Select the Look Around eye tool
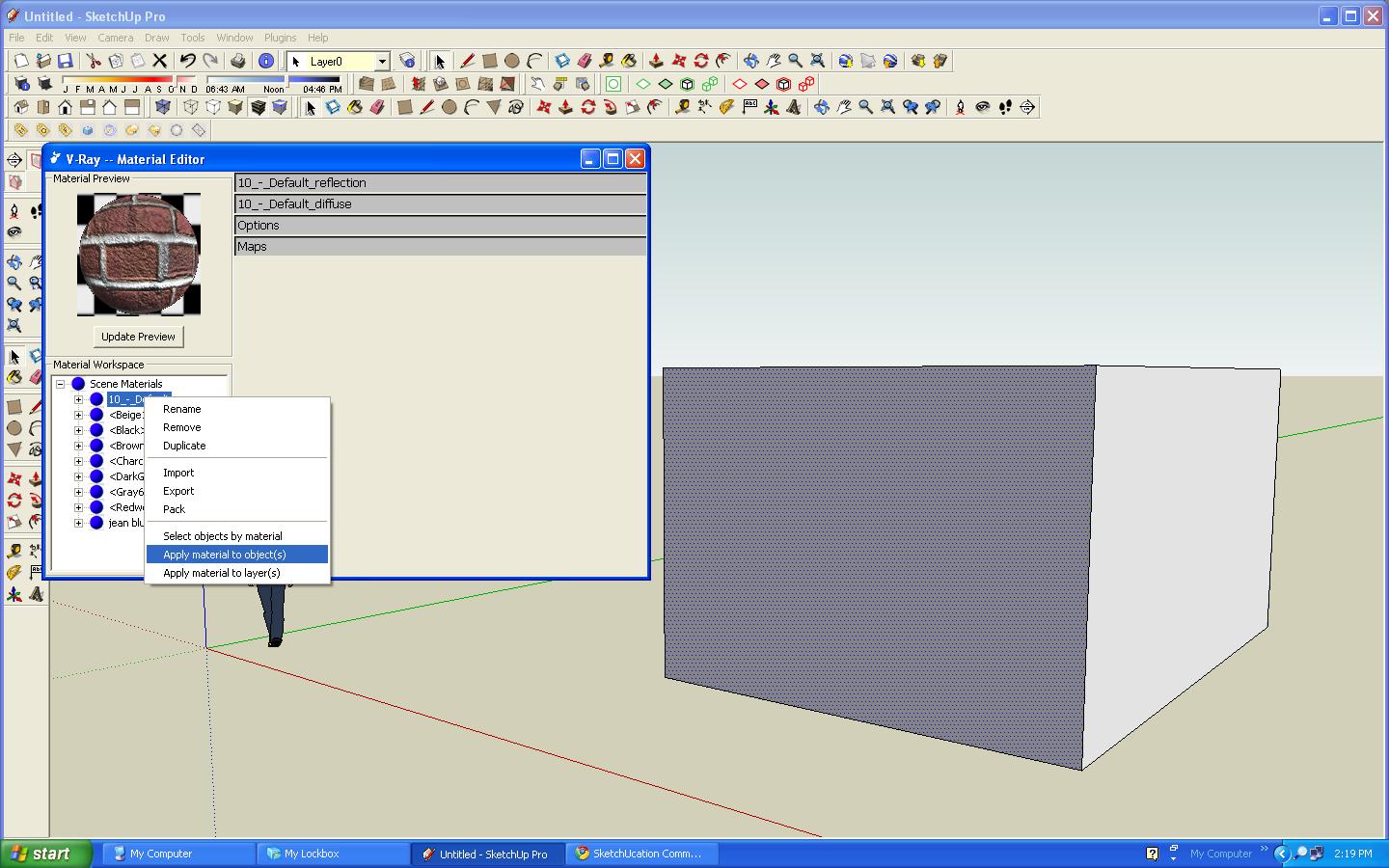This screenshot has width=1389, height=868. pos(983,107)
